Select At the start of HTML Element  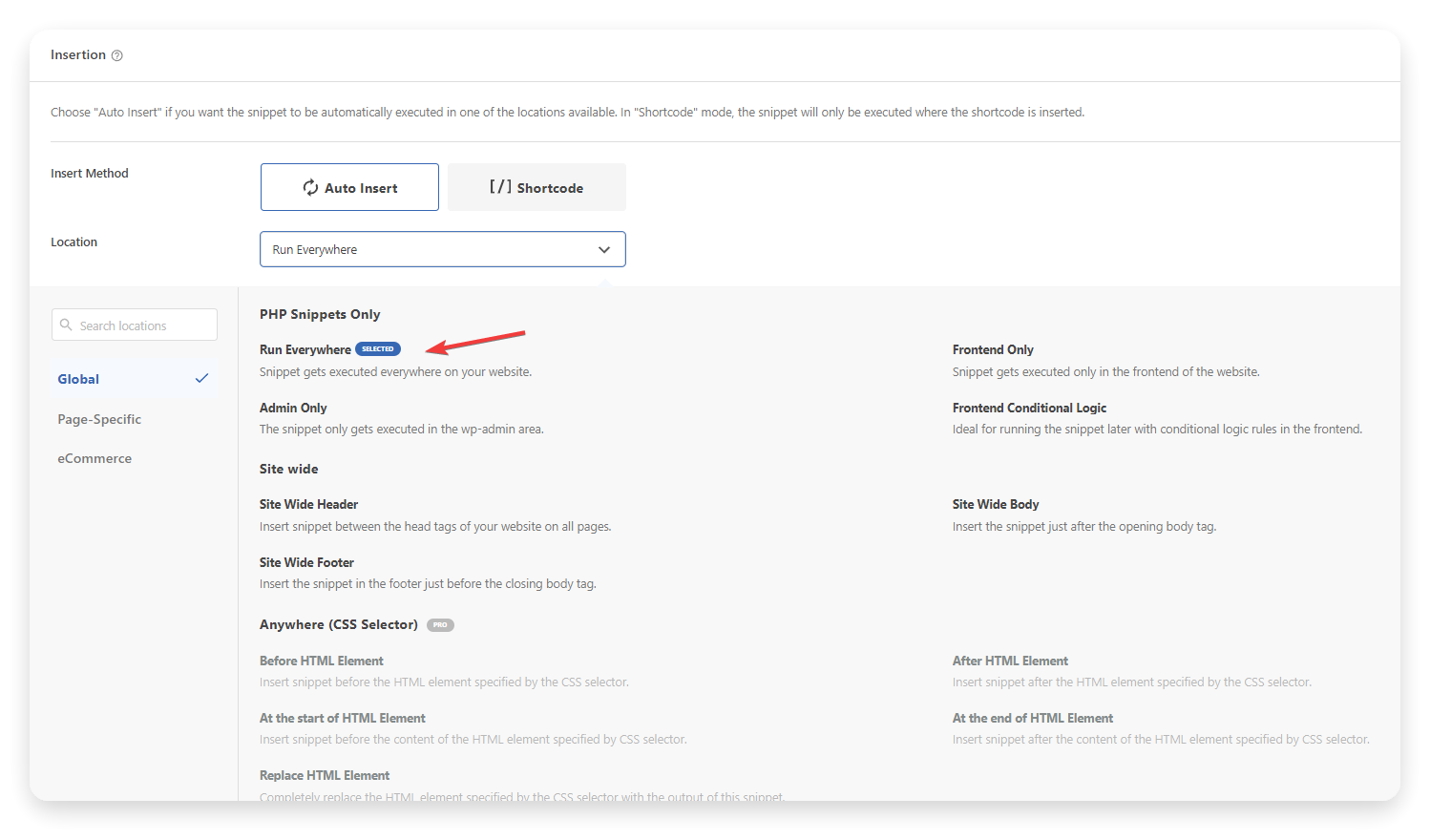[343, 718]
